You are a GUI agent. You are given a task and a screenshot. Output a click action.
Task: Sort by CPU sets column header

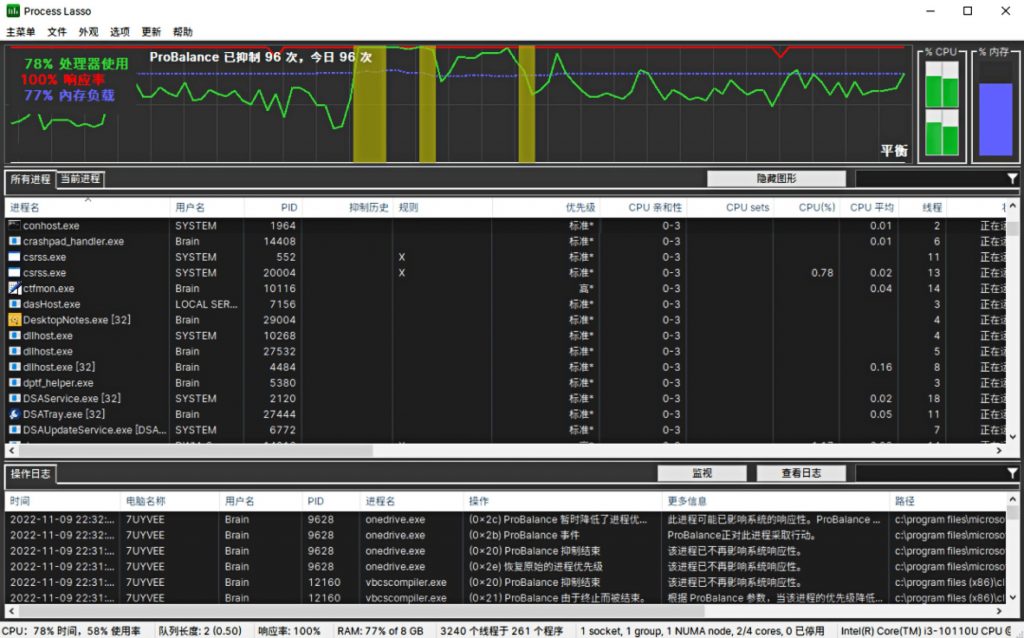tap(730, 208)
